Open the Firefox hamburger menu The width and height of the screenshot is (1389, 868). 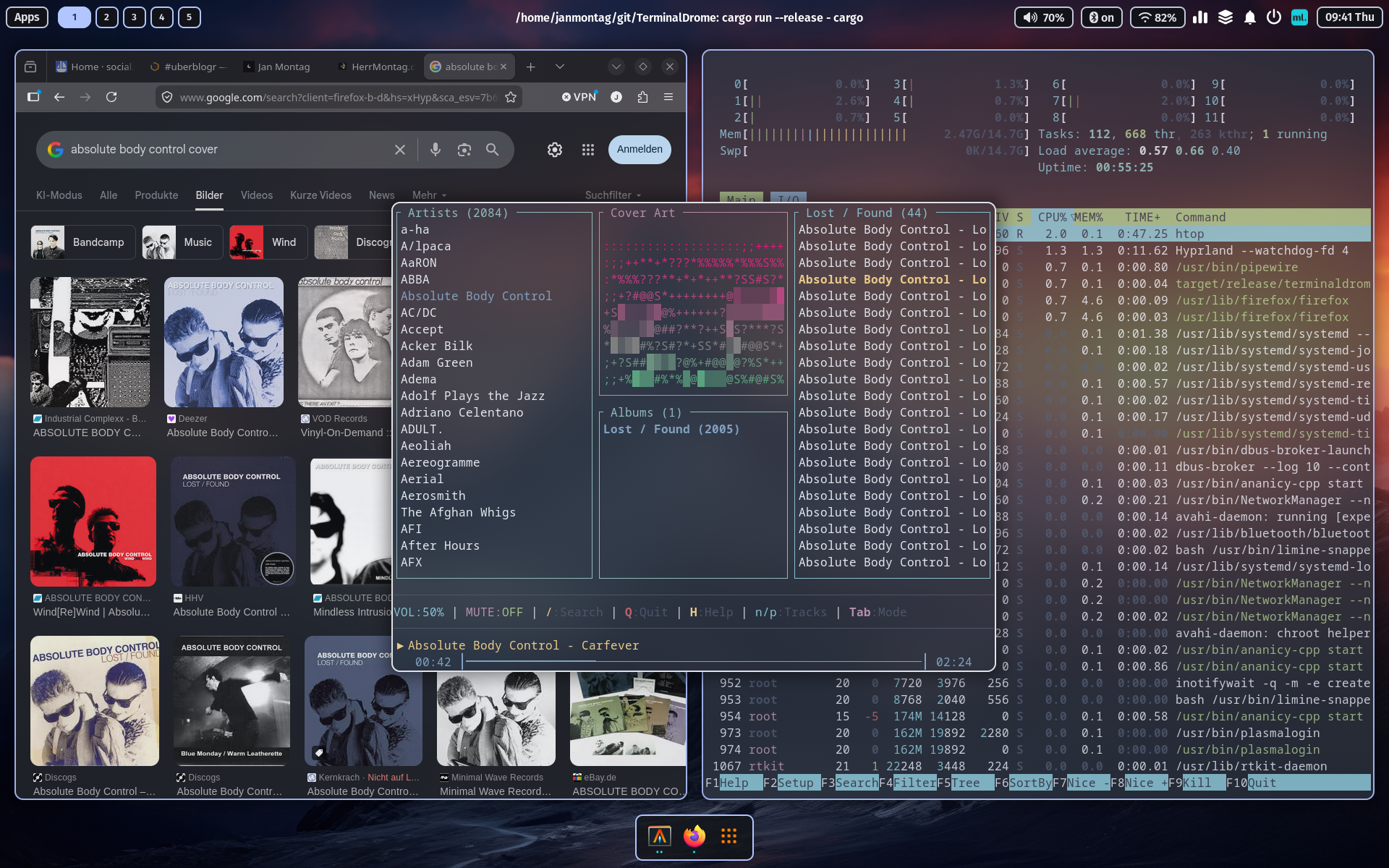668,97
